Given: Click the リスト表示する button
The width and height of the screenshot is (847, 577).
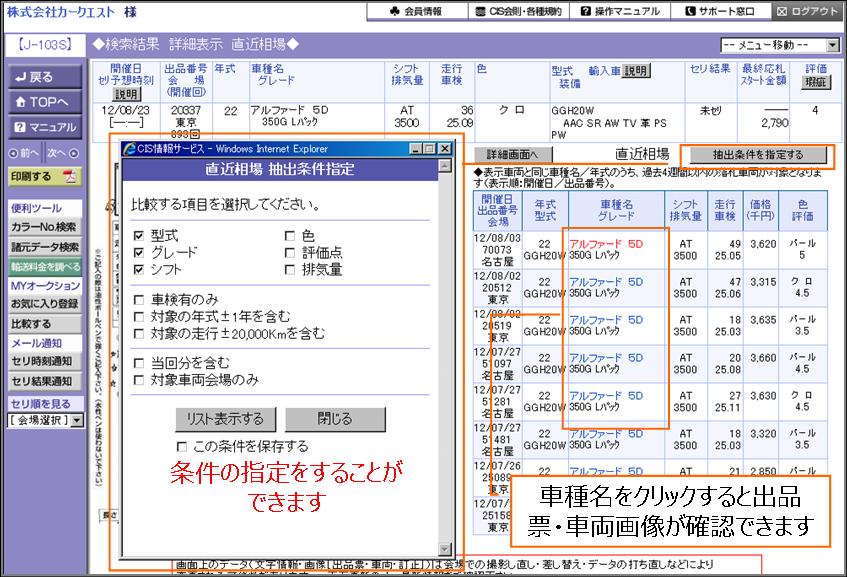Looking at the screenshot, I should [x=225, y=419].
